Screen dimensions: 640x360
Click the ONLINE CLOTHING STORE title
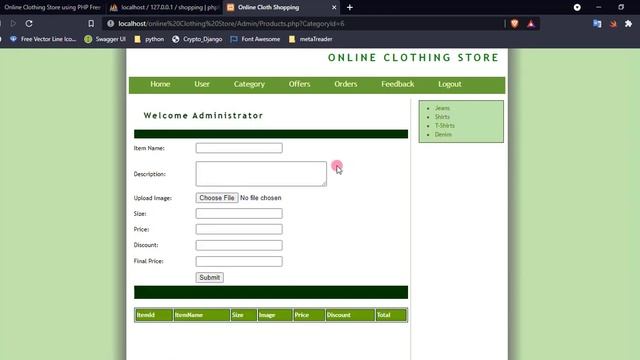[413, 58]
